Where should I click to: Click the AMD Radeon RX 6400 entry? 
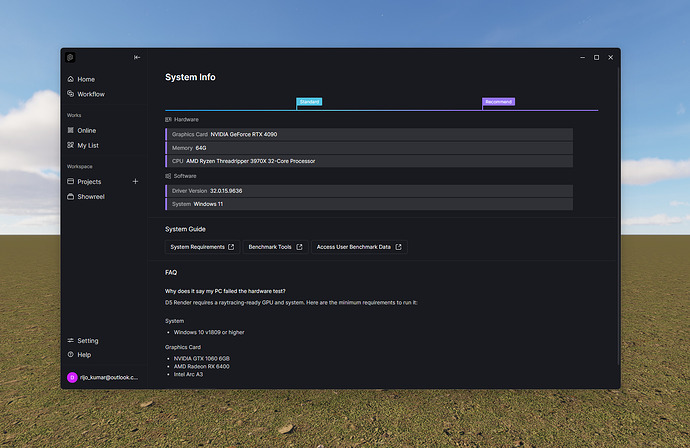pyautogui.click(x=202, y=367)
